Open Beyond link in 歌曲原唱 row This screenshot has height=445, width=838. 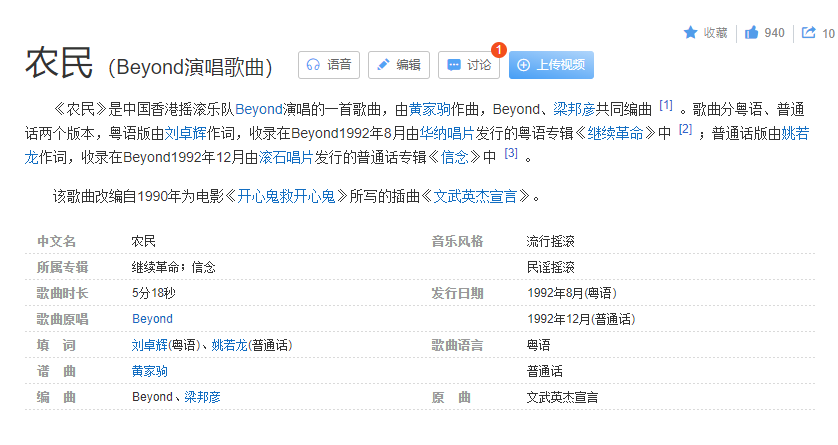click(152, 319)
